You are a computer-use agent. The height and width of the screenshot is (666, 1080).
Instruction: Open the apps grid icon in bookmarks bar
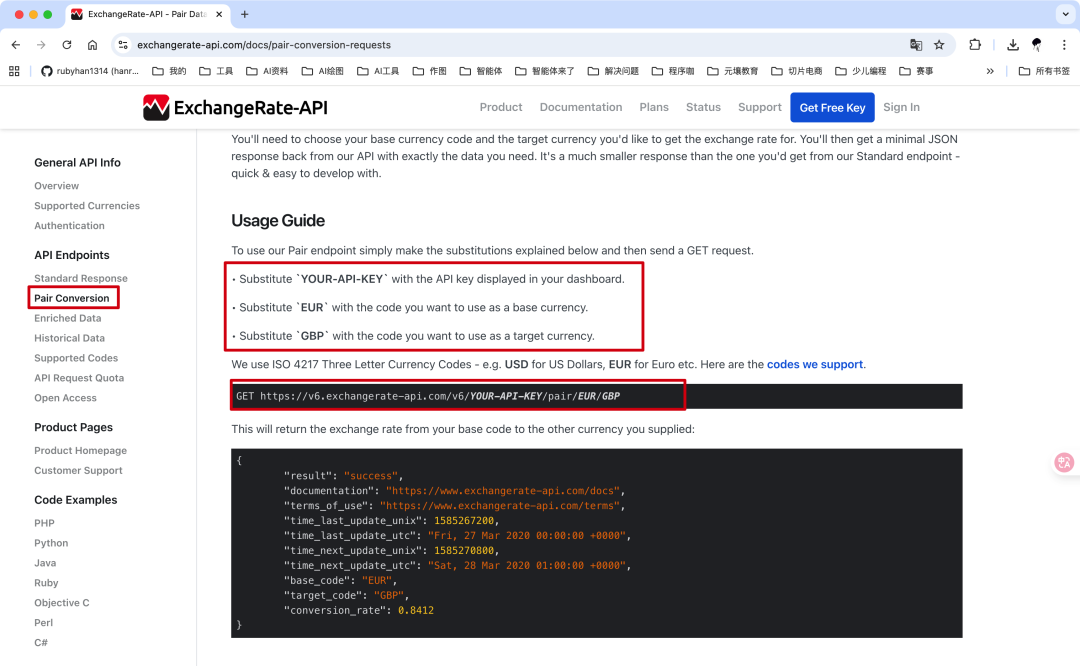[14, 71]
